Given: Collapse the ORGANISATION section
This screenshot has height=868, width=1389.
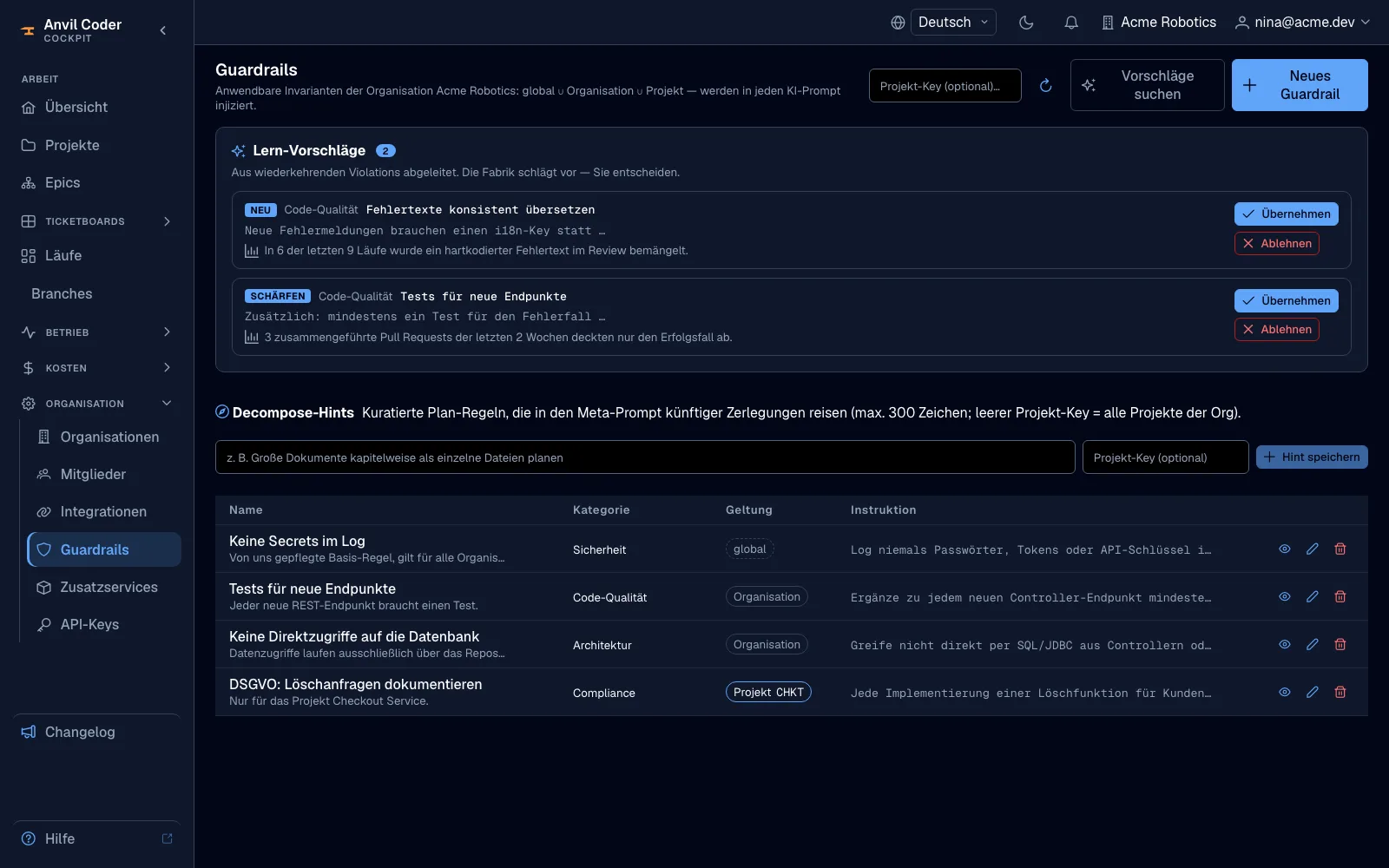Looking at the screenshot, I should (x=96, y=404).
